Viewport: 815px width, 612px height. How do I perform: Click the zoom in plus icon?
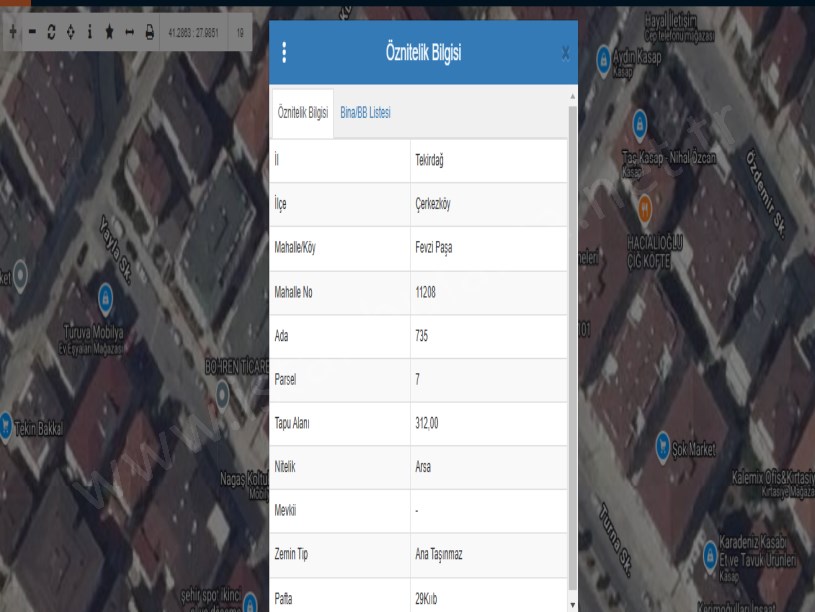click(x=12, y=32)
